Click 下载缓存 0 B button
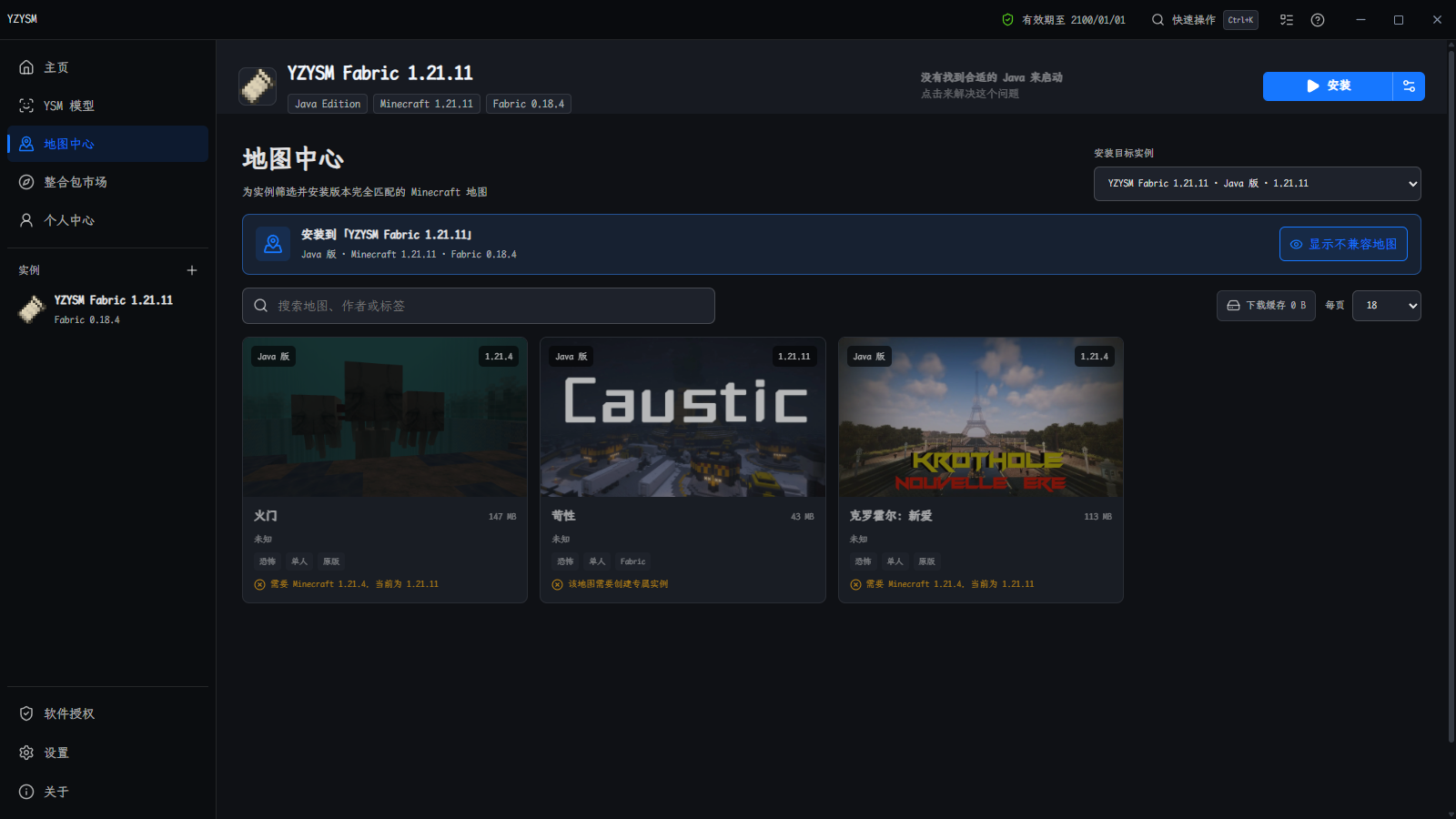The width and height of the screenshot is (1456, 819). click(x=1266, y=306)
